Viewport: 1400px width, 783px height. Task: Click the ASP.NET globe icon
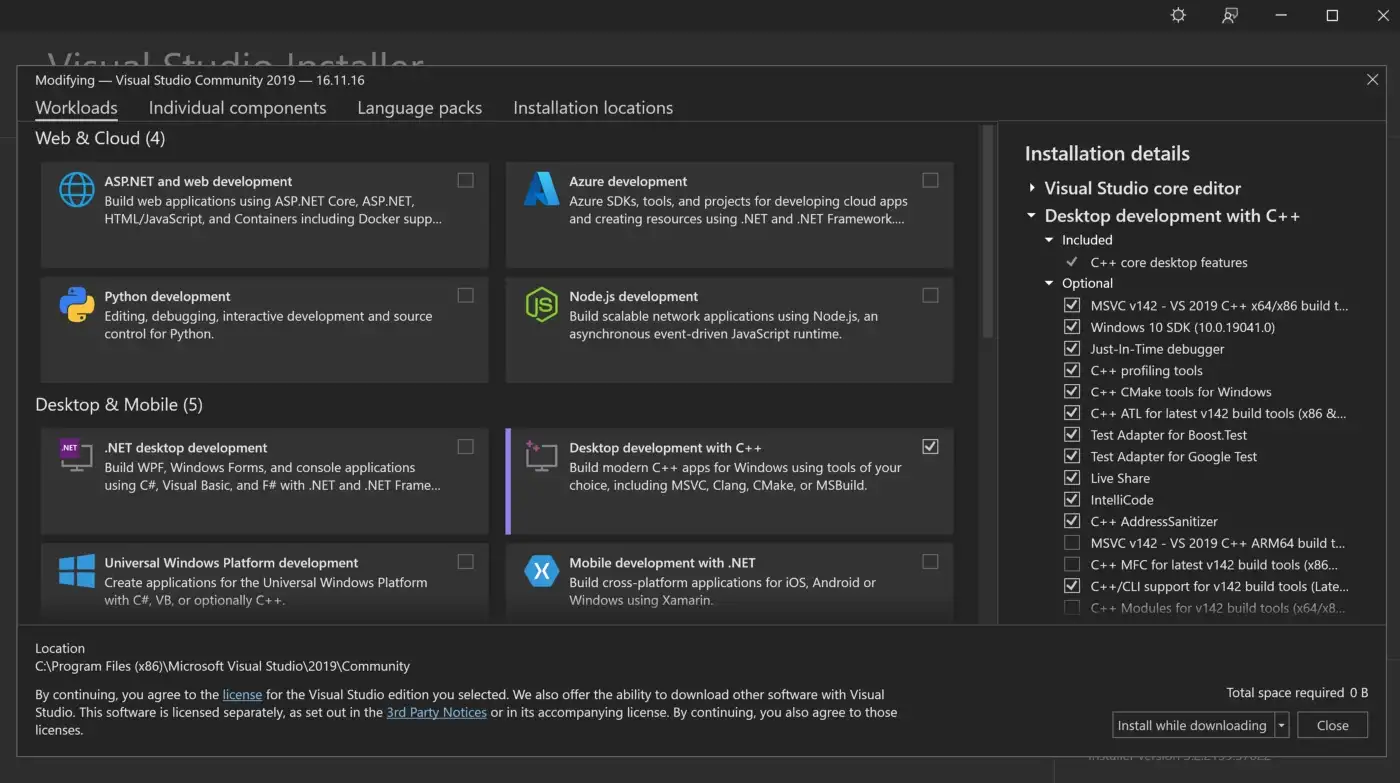click(77, 189)
